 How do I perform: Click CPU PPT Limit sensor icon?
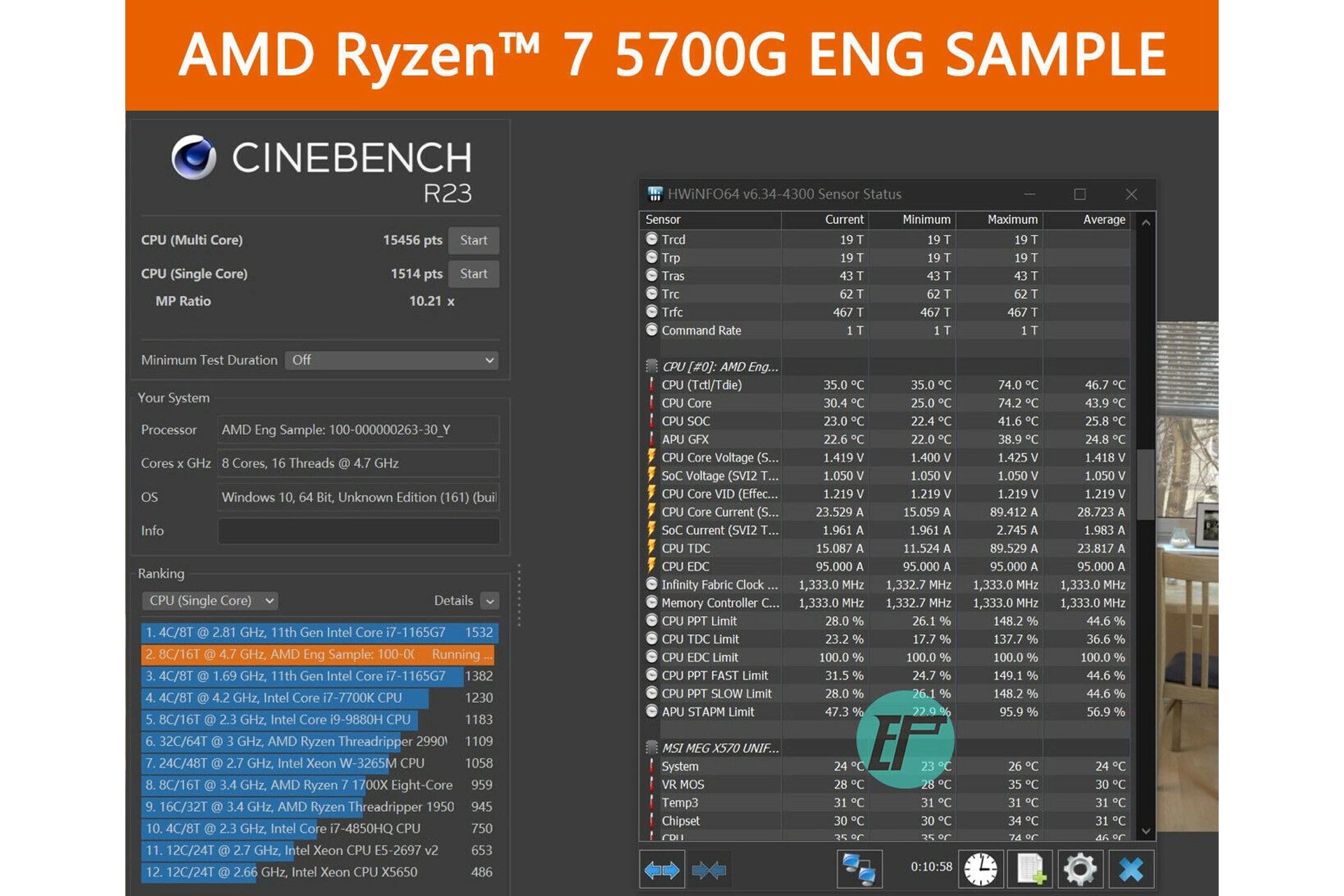[x=652, y=620]
